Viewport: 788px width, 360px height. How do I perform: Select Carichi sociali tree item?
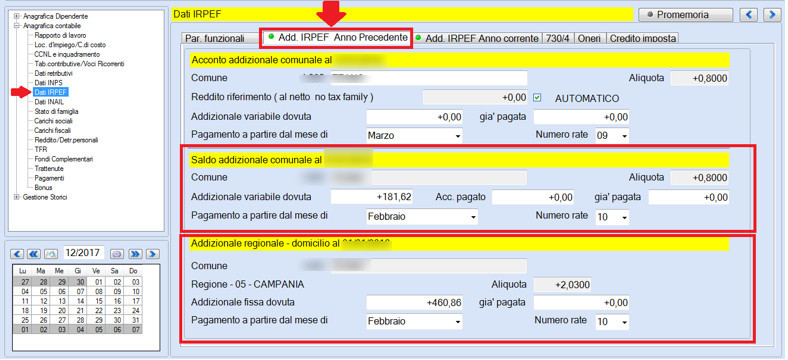[x=53, y=121]
